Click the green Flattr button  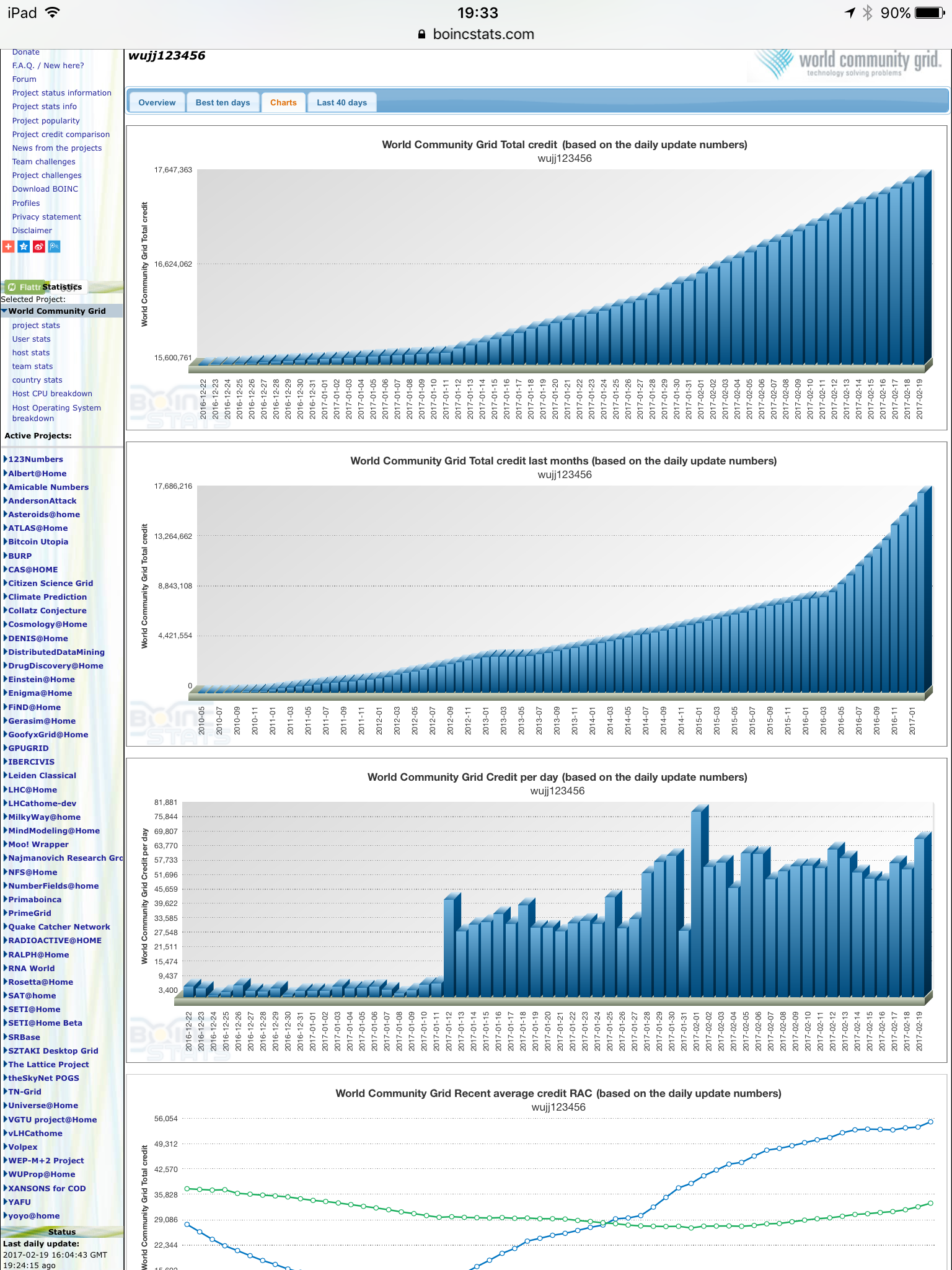click(x=24, y=287)
